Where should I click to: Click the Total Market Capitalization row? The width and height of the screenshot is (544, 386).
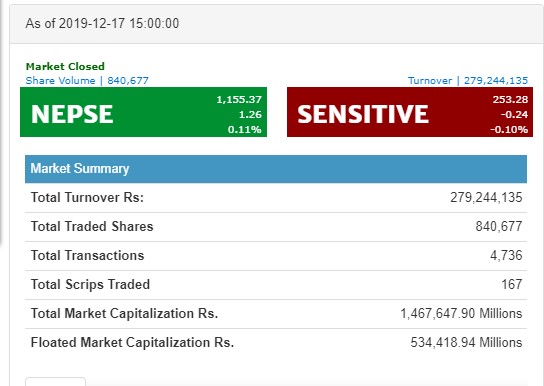tap(276, 314)
